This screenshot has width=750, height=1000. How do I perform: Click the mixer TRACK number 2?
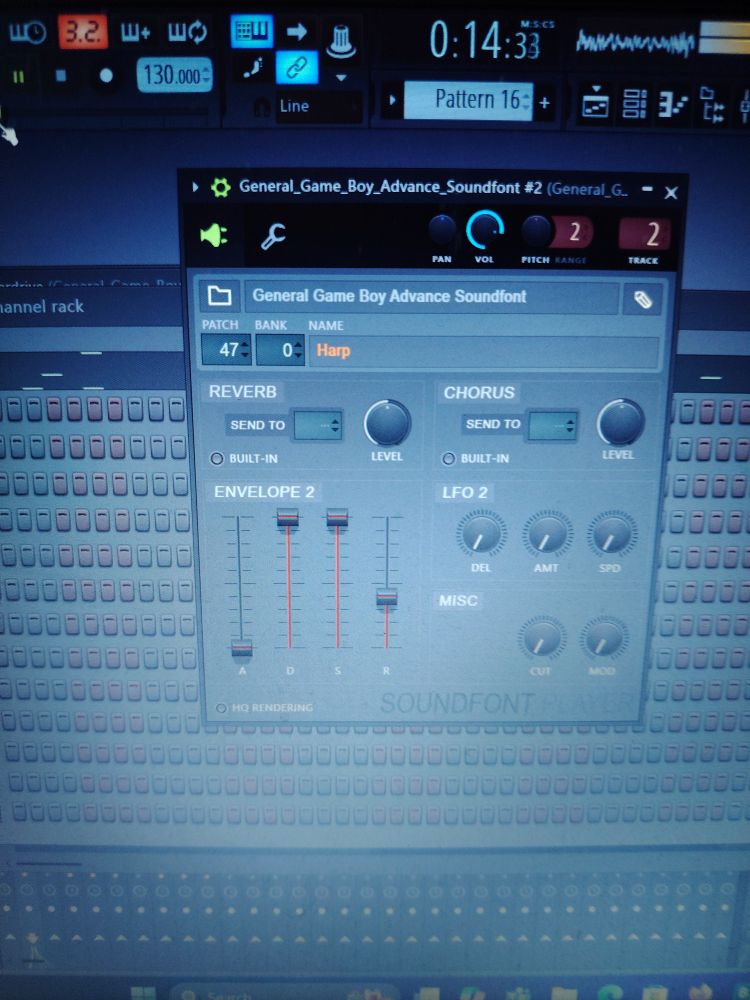(x=644, y=234)
